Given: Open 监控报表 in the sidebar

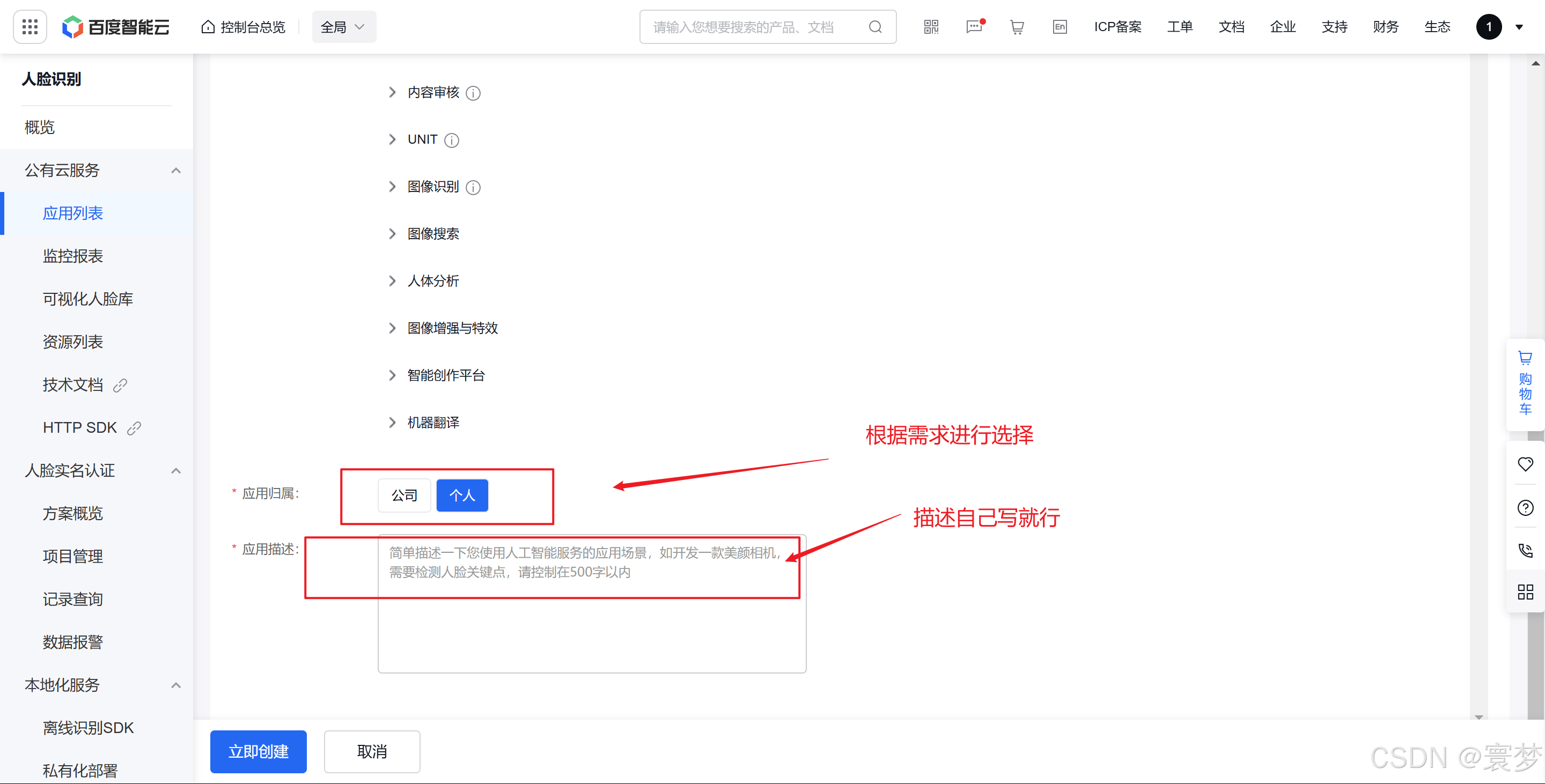Looking at the screenshot, I should point(72,256).
